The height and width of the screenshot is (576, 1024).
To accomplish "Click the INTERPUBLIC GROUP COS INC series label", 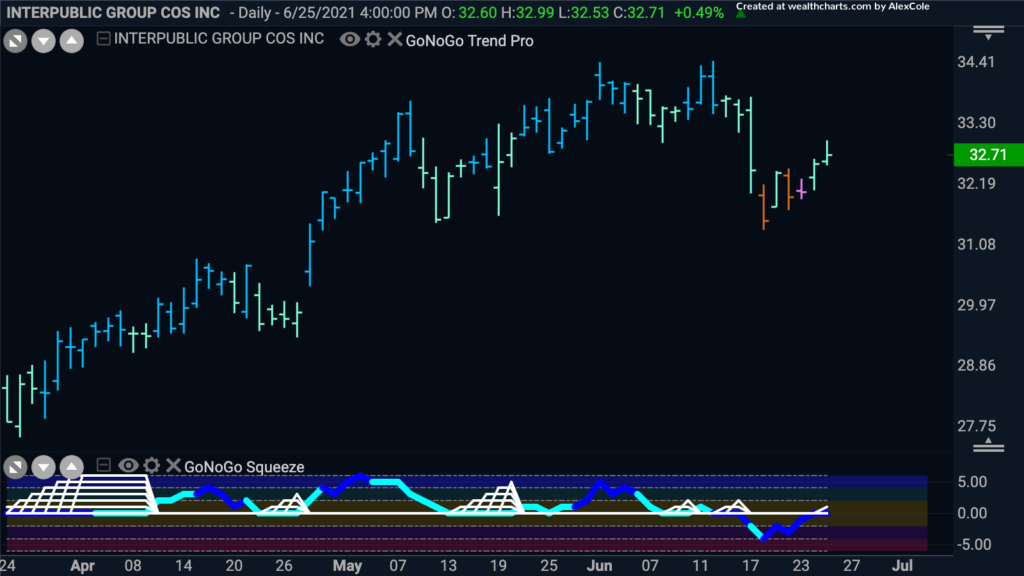I will tap(219, 39).
